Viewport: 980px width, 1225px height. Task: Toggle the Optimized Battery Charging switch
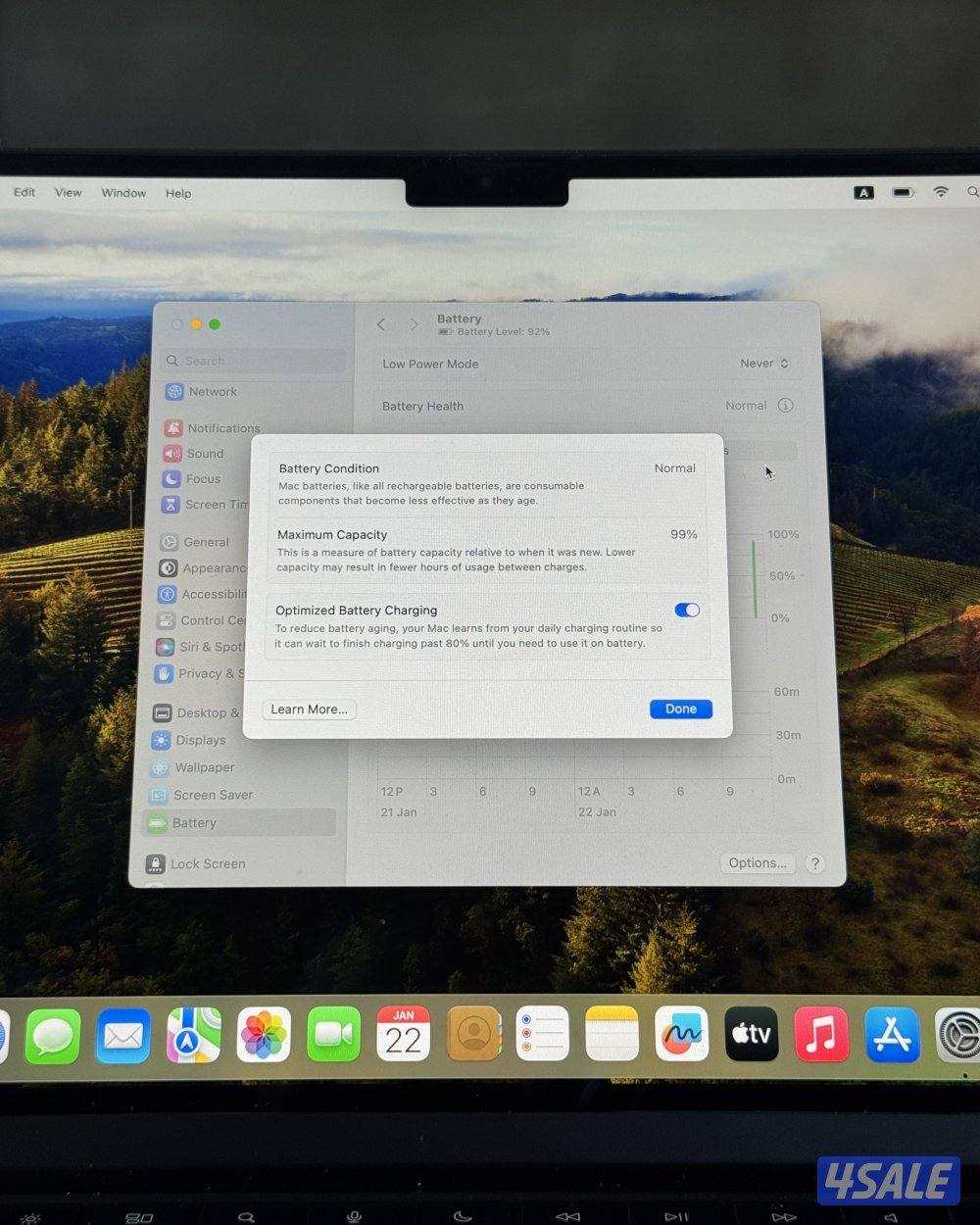[x=687, y=610]
